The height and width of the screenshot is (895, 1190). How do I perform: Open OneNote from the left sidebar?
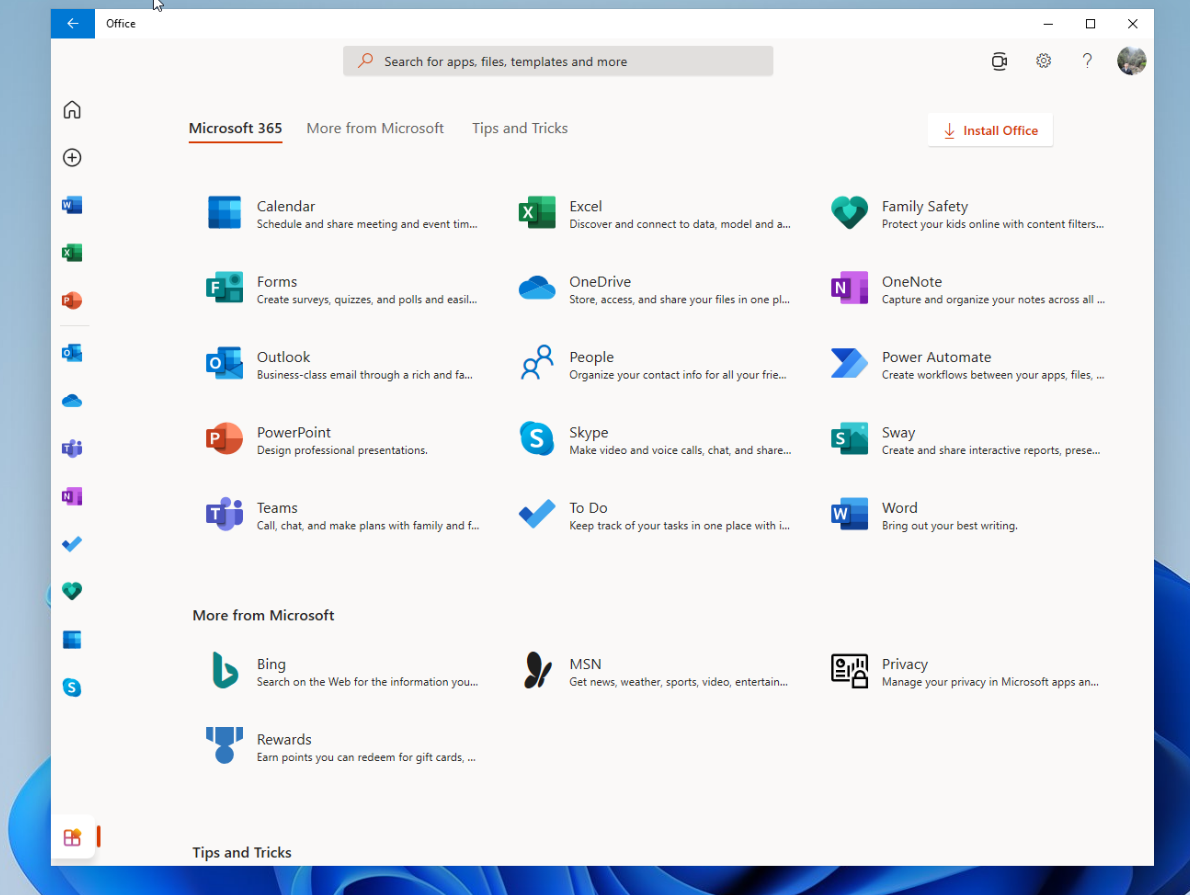point(72,496)
